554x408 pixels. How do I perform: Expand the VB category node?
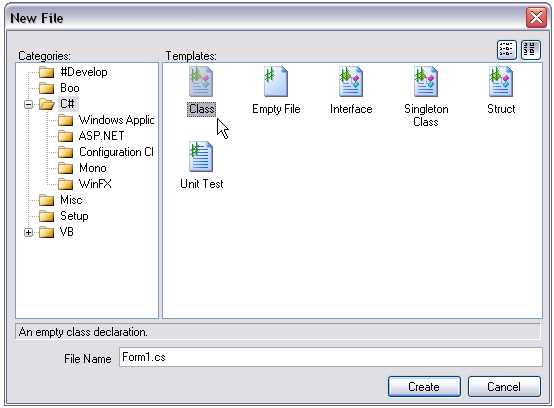[29, 232]
